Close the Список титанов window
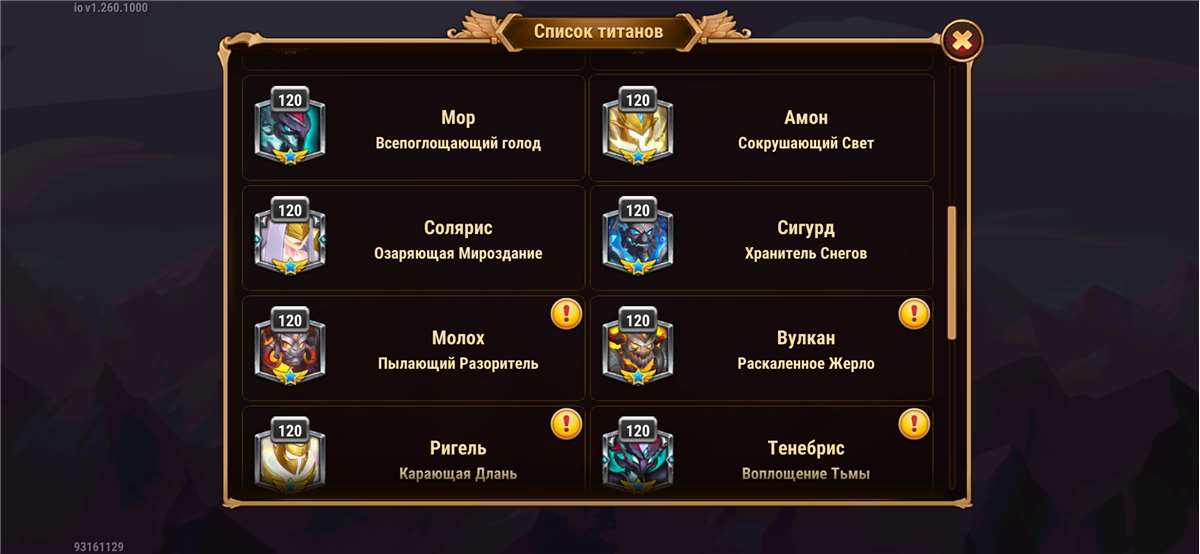Viewport: 1200px width, 554px height. click(x=962, y=41)
